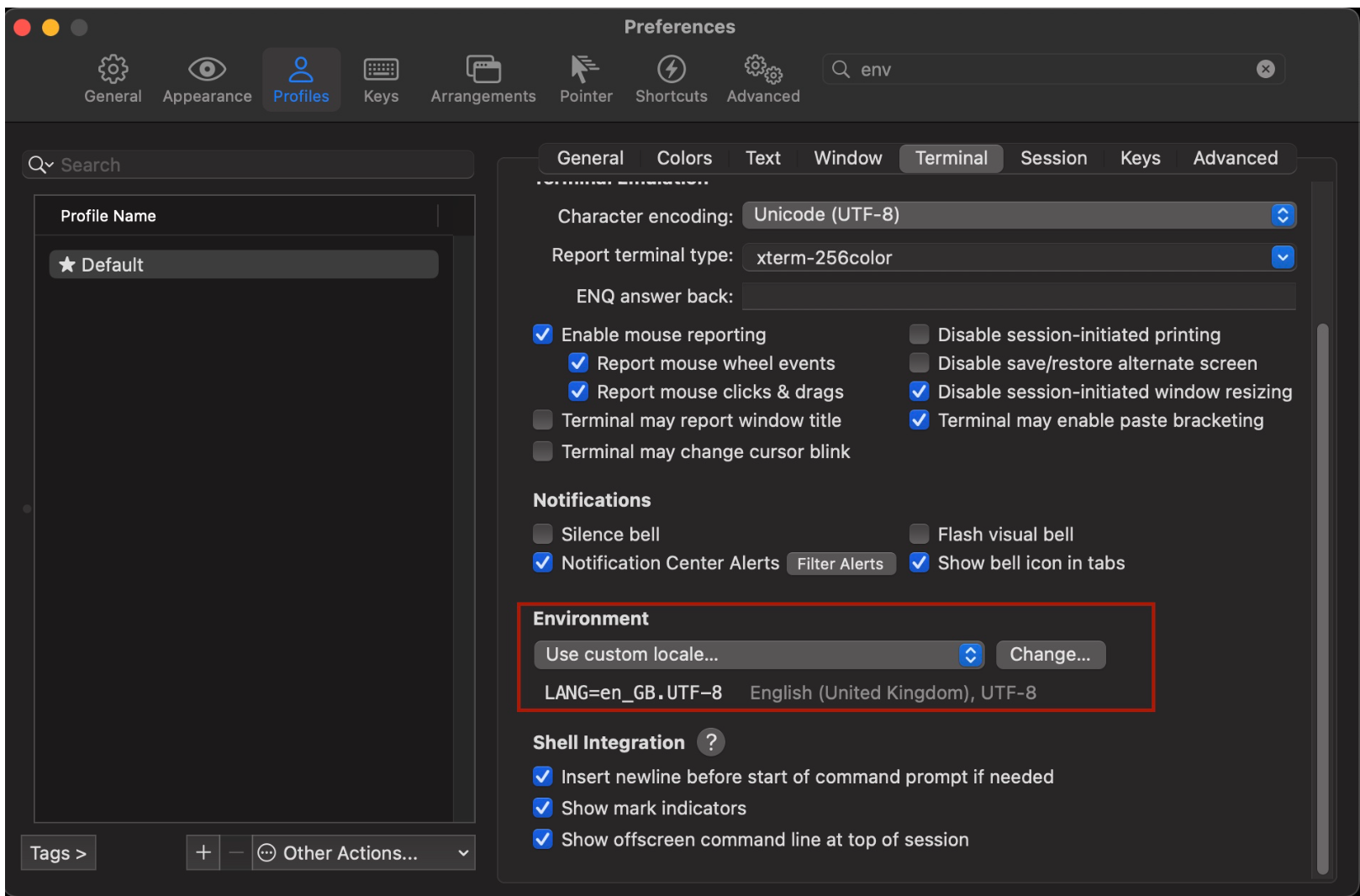This screenshot has width=1360, height=896.
Task: Switch to Colors tab
Action: pos(684,158)
